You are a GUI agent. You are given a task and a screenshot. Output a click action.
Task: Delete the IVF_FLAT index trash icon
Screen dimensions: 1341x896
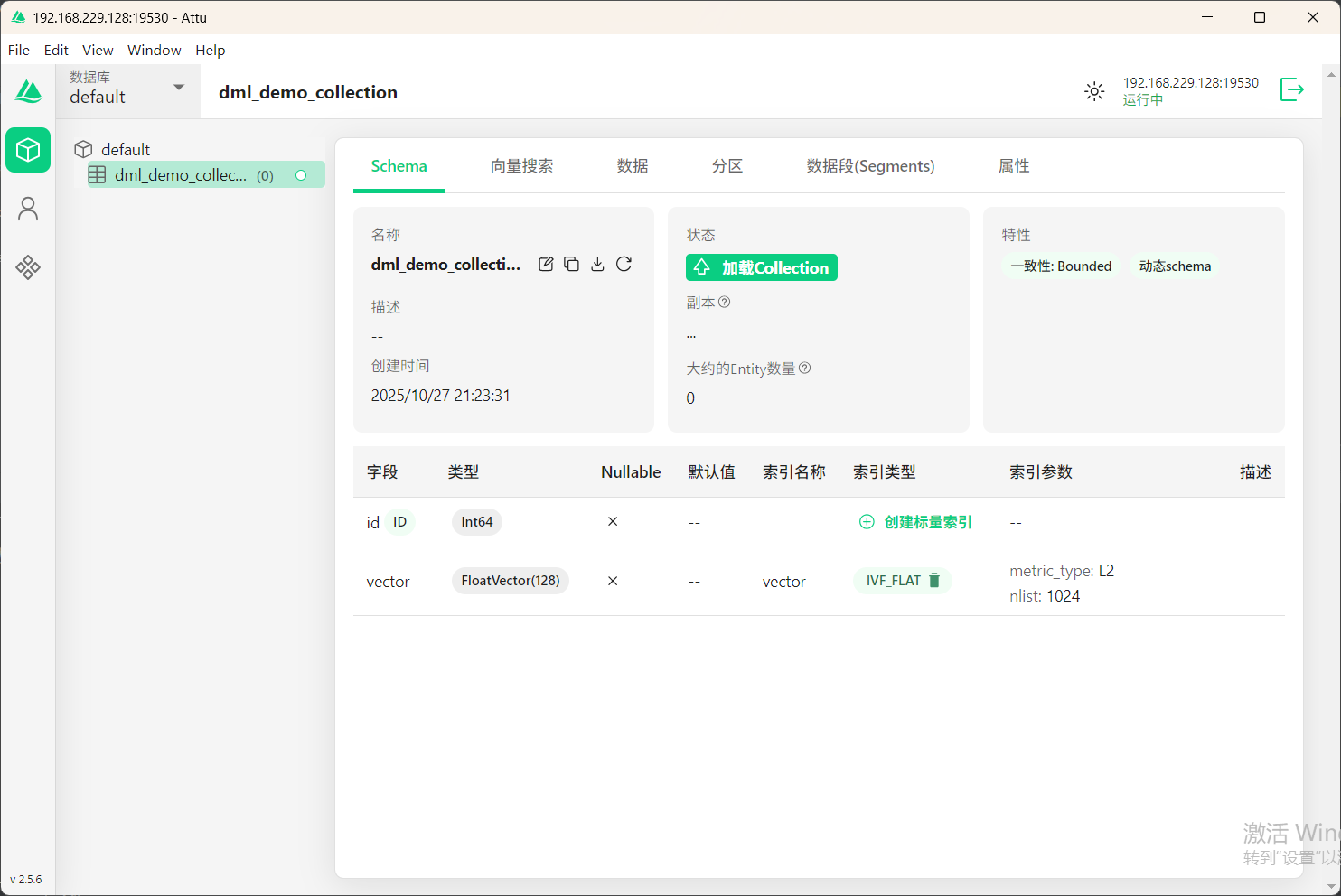click(935, 581)
